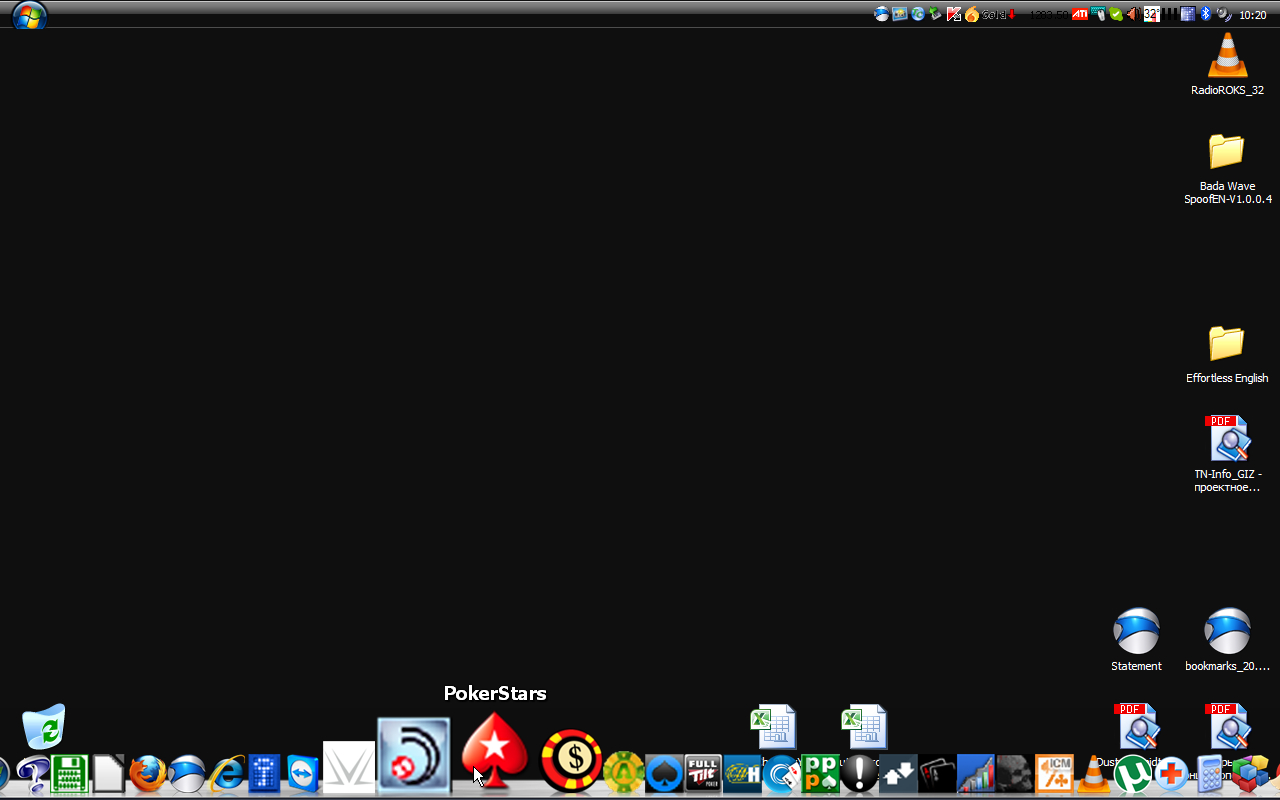Open the colored cubes dock icon

1249,773
